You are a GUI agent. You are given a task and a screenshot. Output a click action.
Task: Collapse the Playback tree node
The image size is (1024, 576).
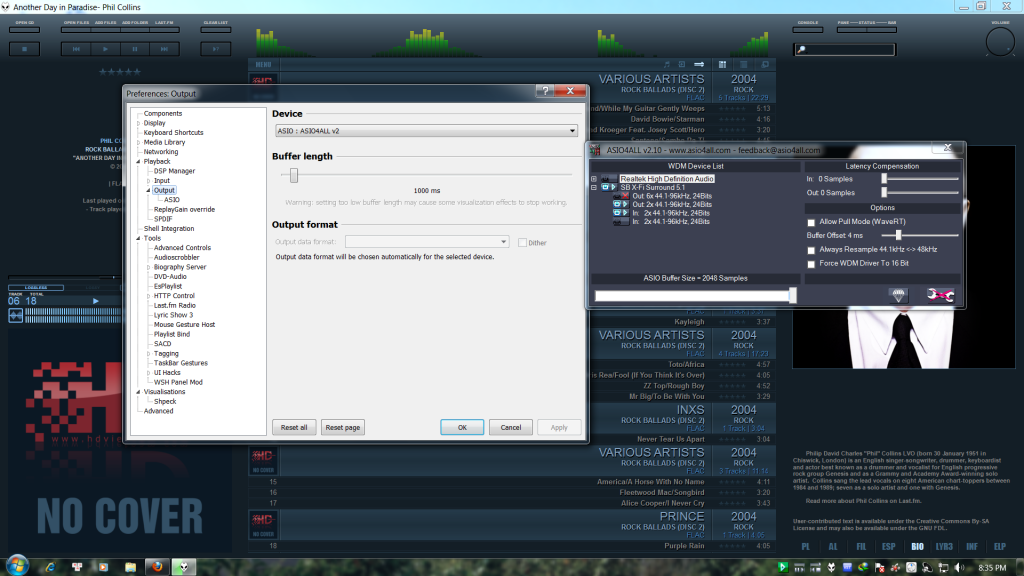point(138,161)
